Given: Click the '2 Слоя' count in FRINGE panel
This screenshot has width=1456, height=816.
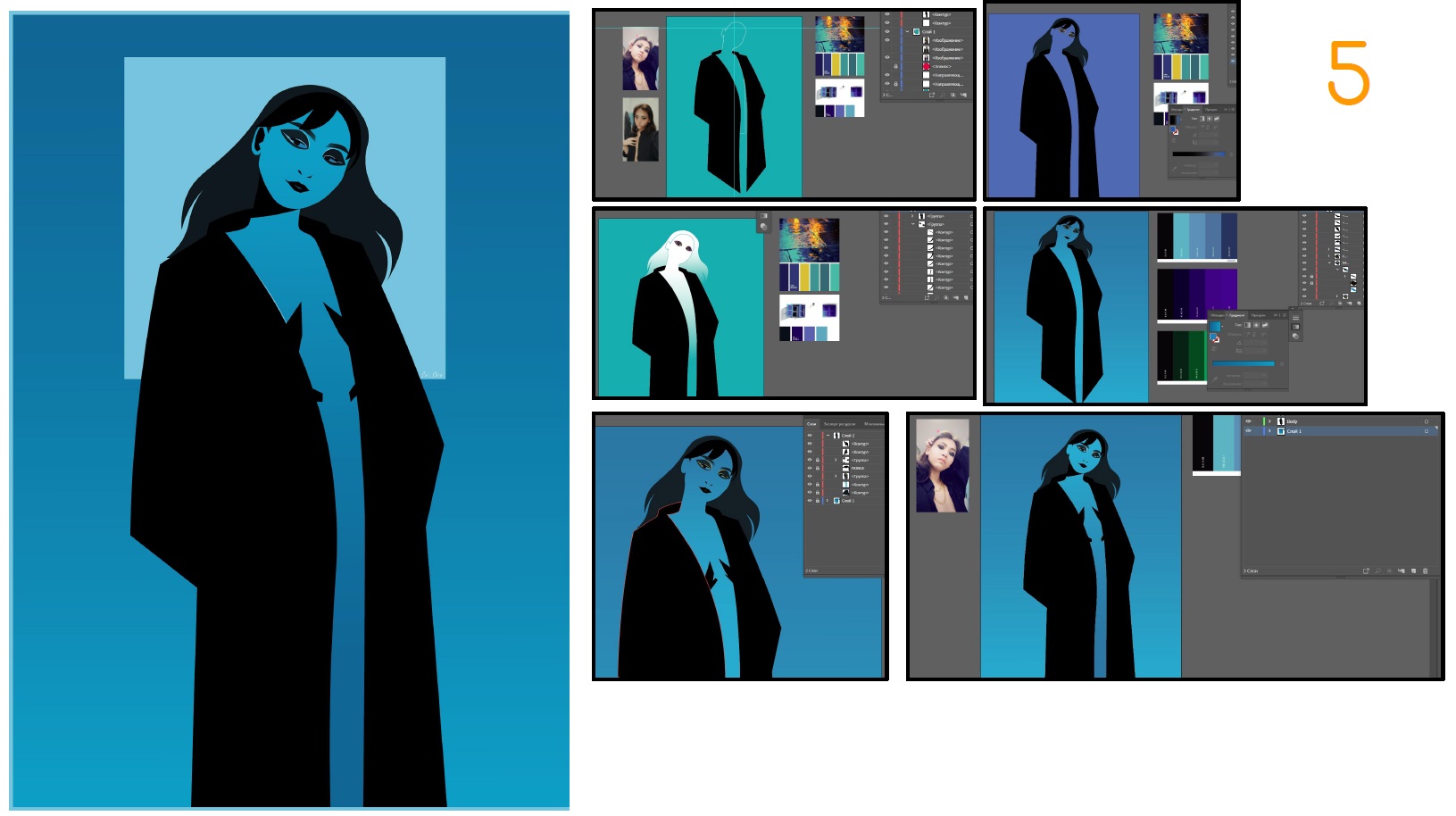Looking at the screenshot, I should tap(811, 570).
